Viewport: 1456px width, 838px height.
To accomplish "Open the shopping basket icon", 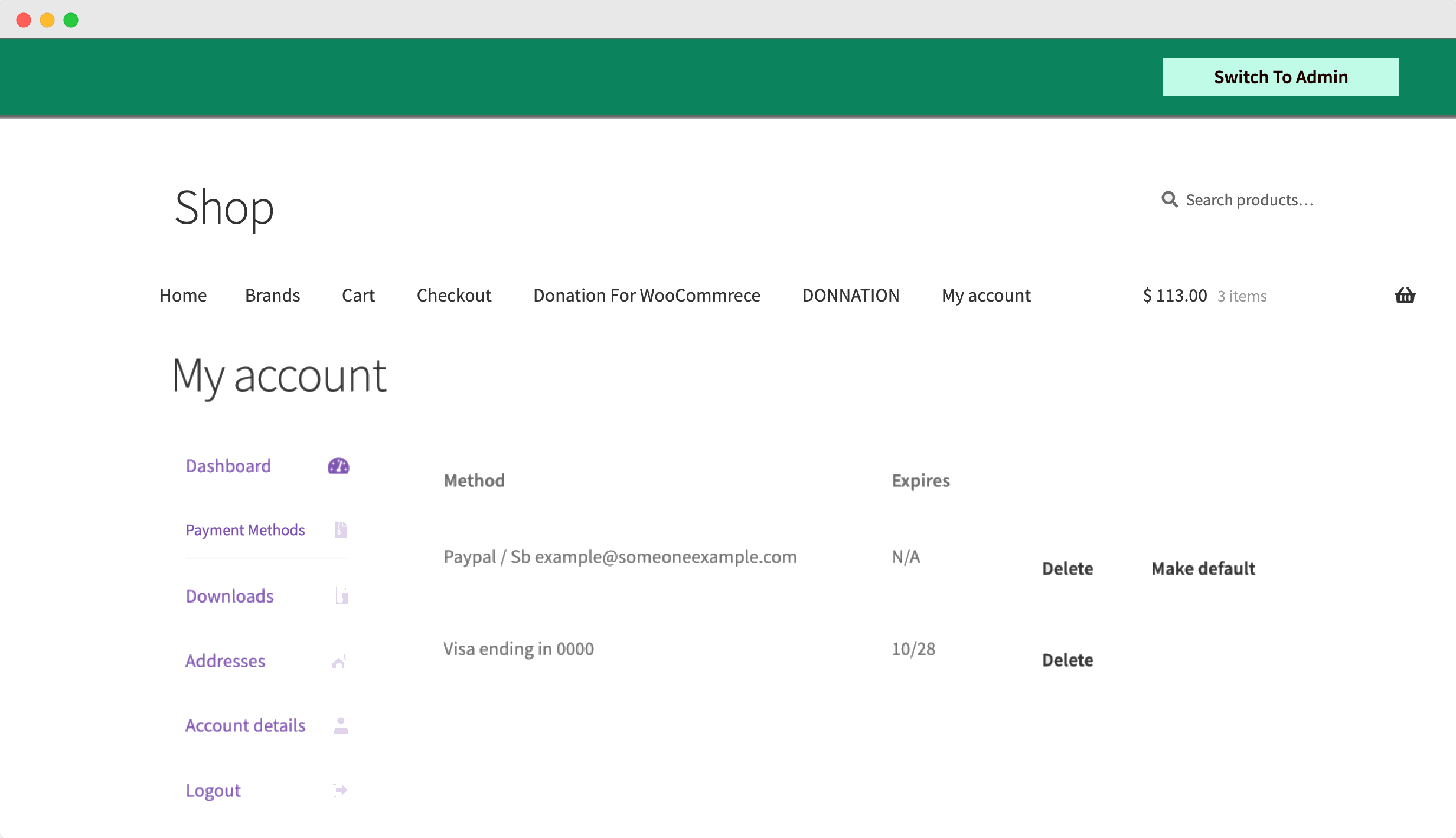I will [x=1404, y=295].
